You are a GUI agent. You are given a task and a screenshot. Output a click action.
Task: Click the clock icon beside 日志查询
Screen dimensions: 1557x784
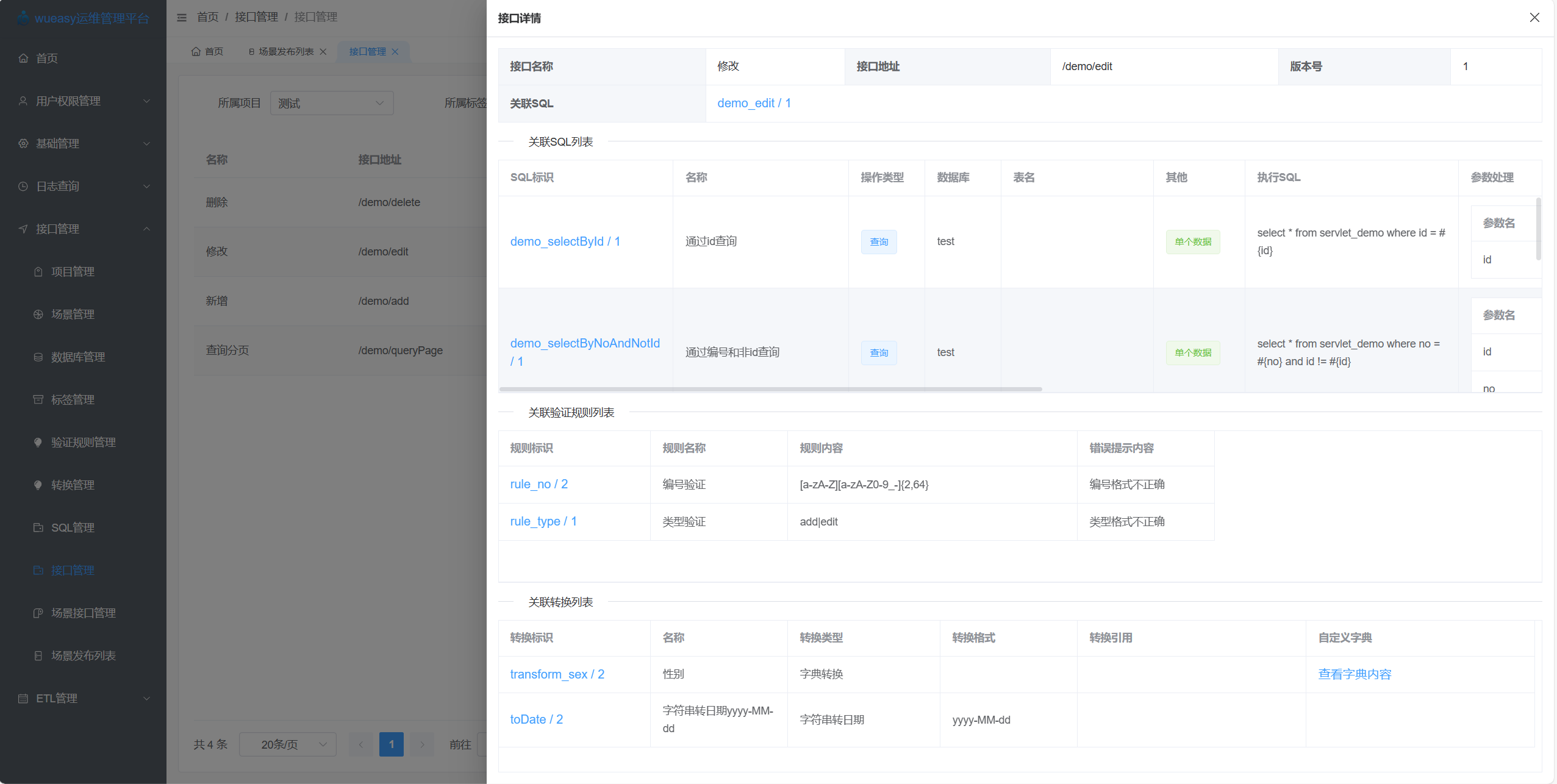click(23, 187)
